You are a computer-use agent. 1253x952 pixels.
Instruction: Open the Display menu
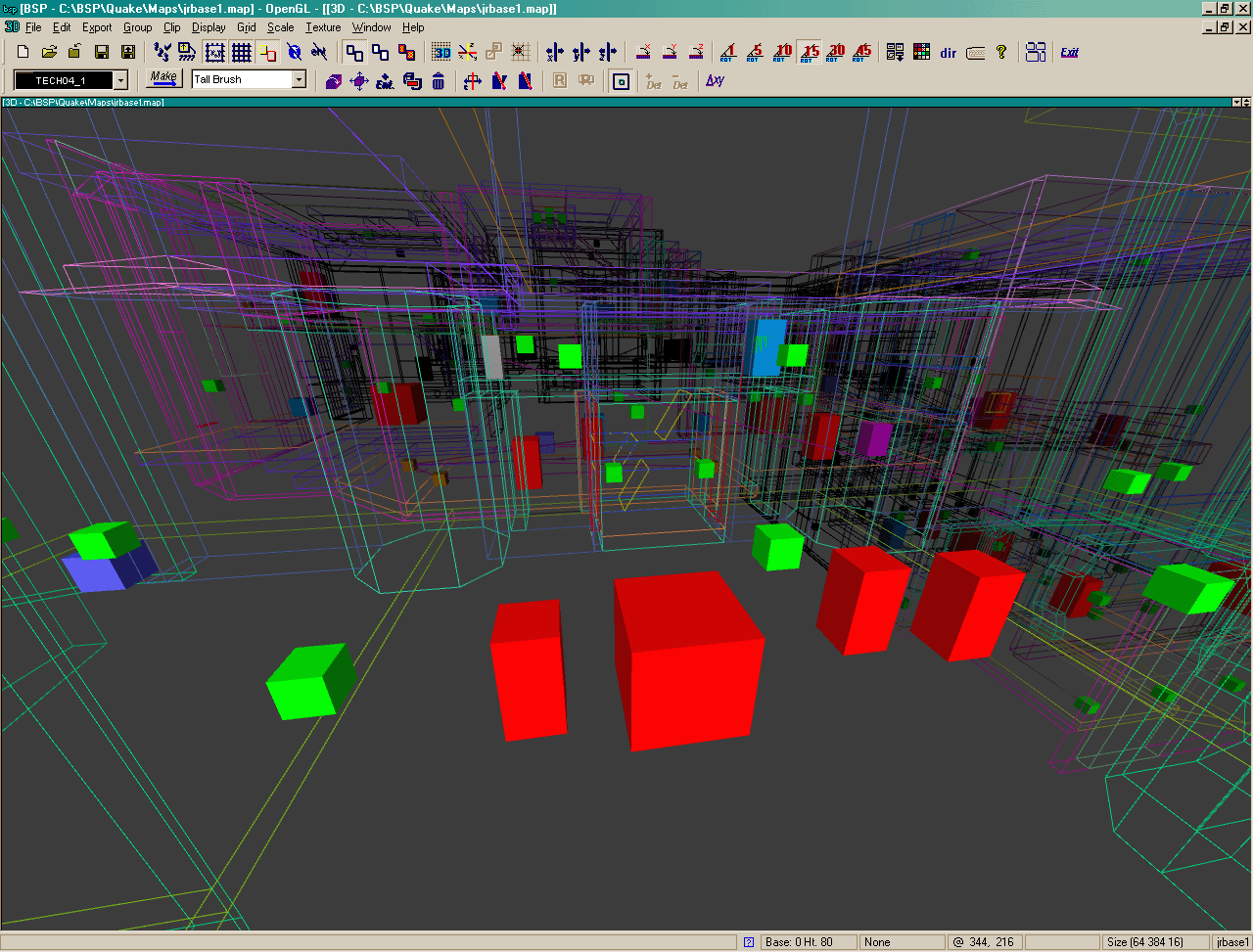point(209,27)
